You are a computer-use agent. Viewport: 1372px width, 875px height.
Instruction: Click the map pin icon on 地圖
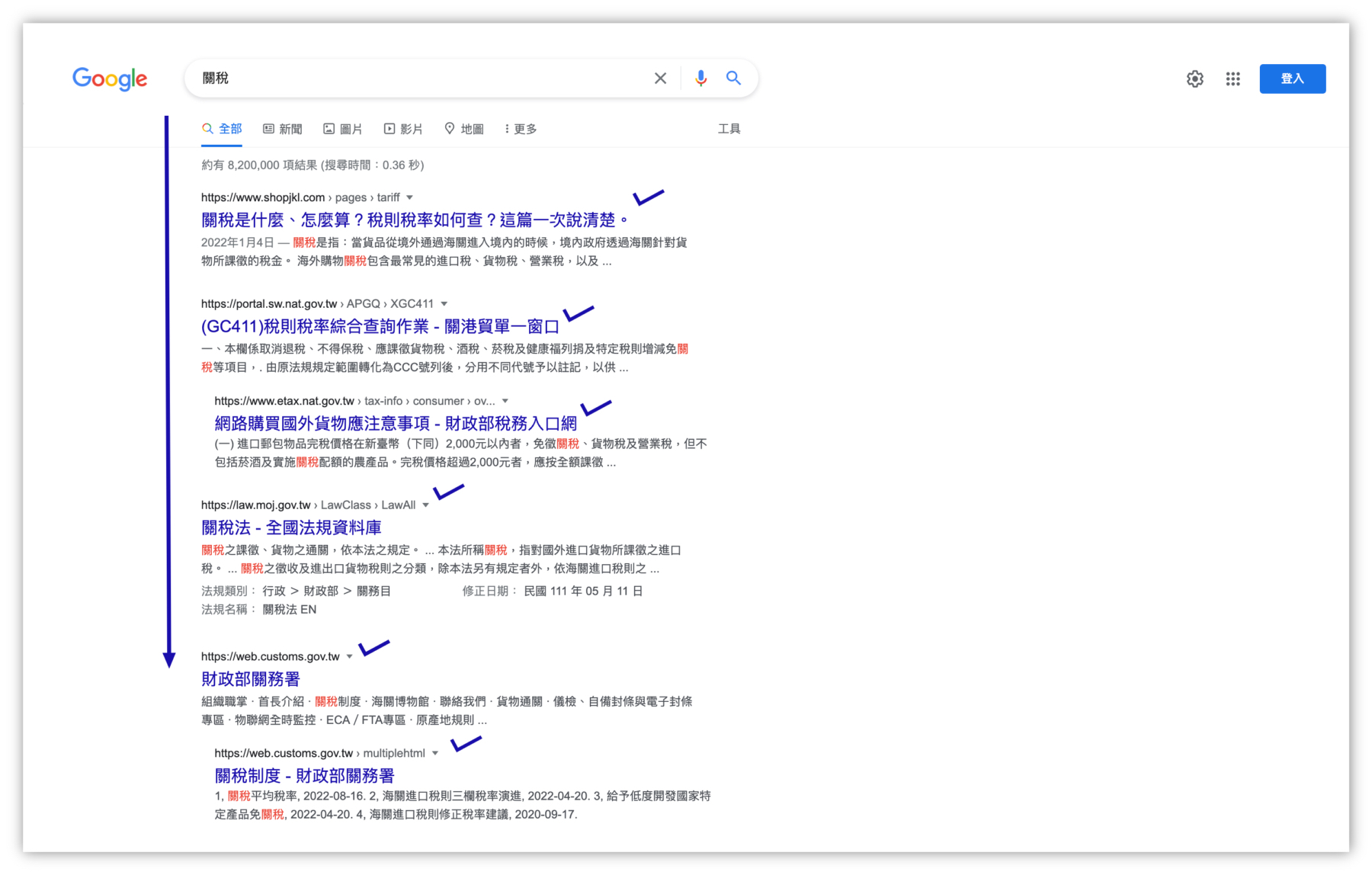pyautogui.click(x=450, y=128)
